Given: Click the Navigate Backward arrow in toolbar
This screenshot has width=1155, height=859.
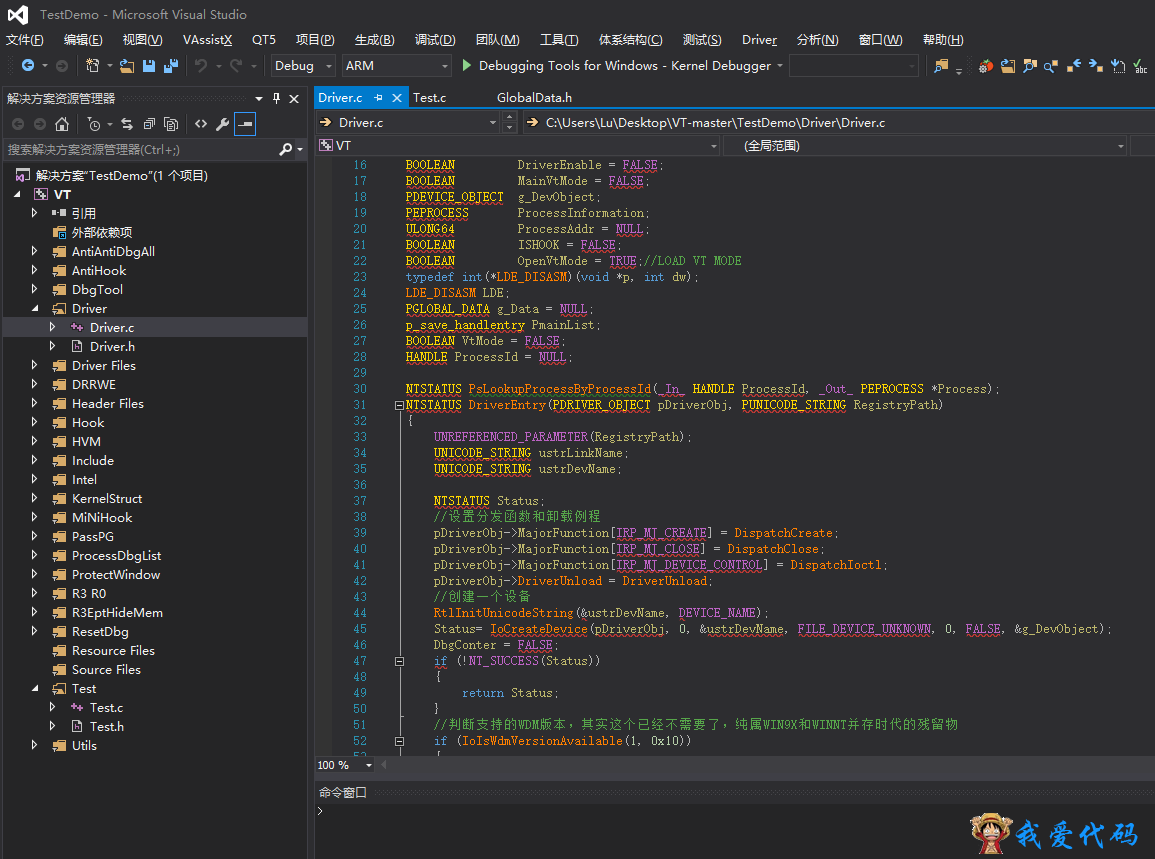Looking at the screenshot, I should tap(27, 66).
